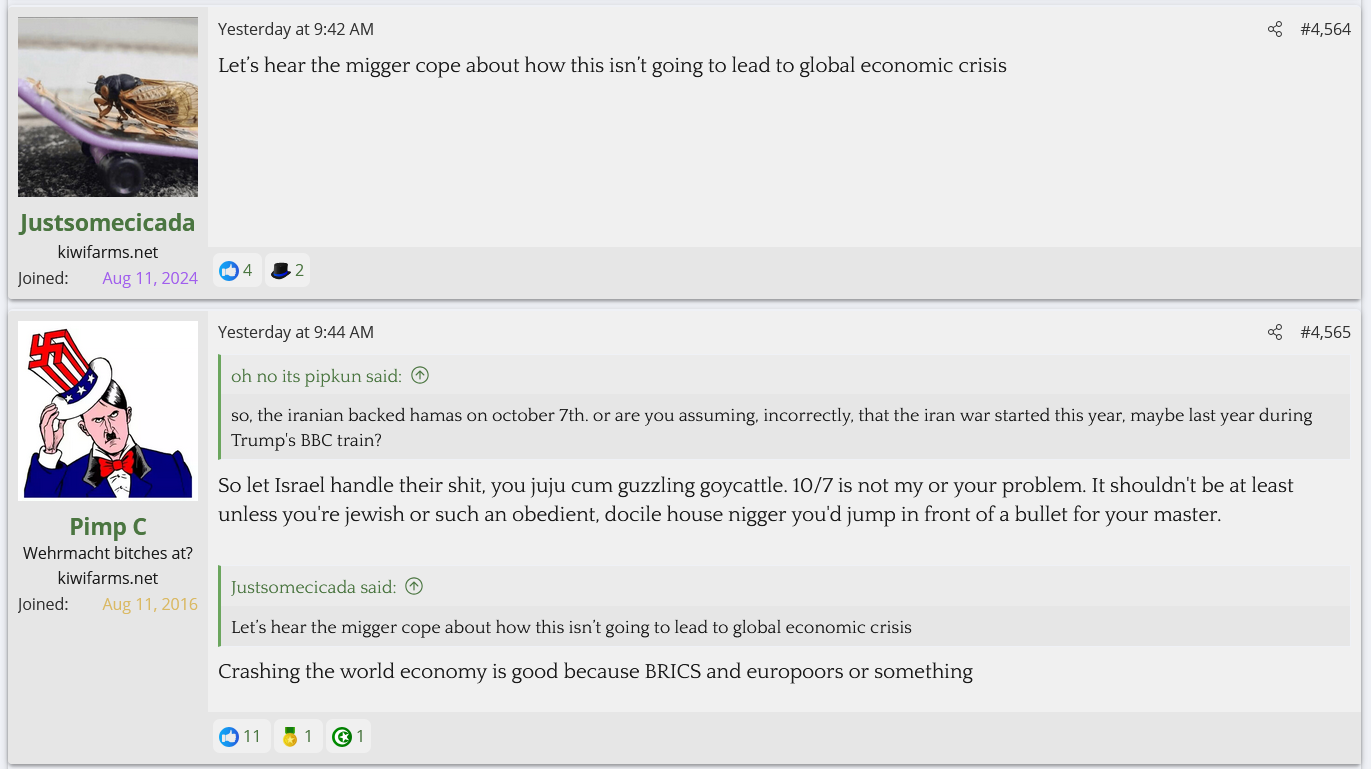
Task: Click the medal reaction icon on post #4,565
Action: click(291, 737)
